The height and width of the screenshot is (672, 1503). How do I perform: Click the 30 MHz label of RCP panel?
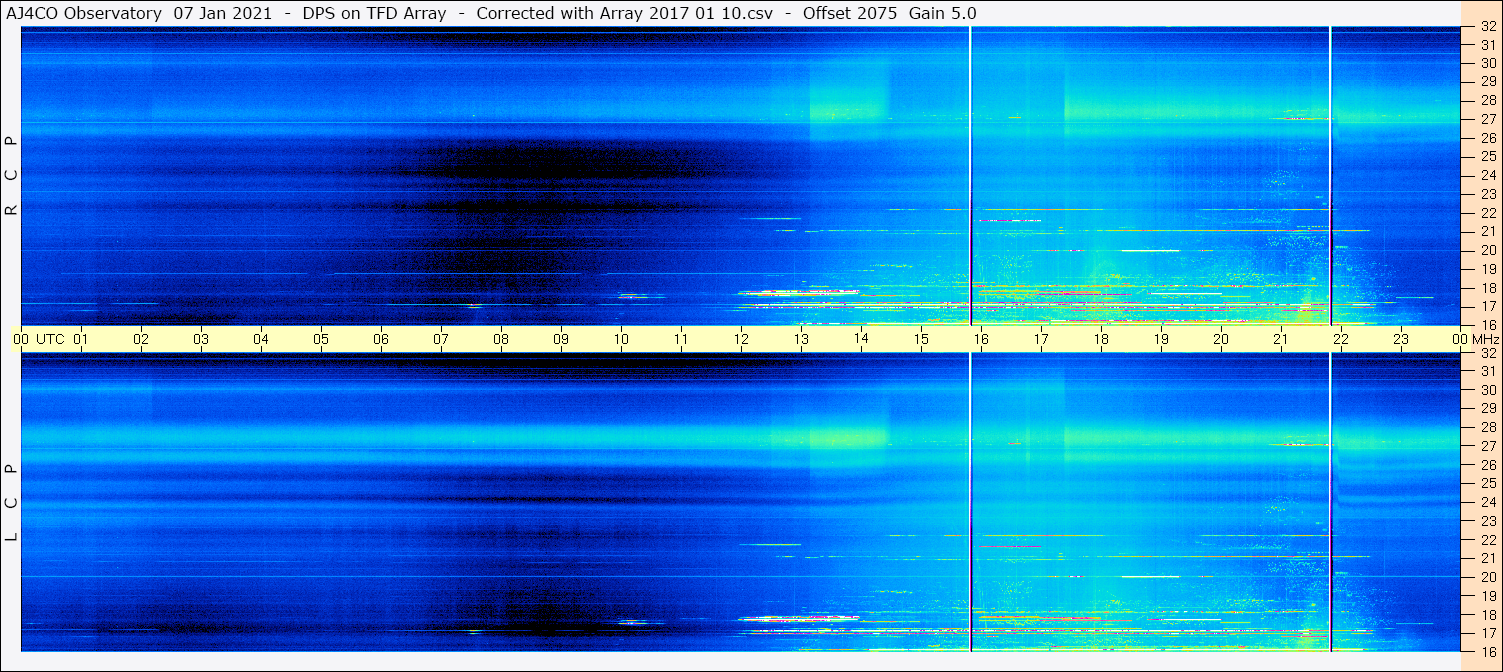pyautogui.click(x=1487, y=63)
